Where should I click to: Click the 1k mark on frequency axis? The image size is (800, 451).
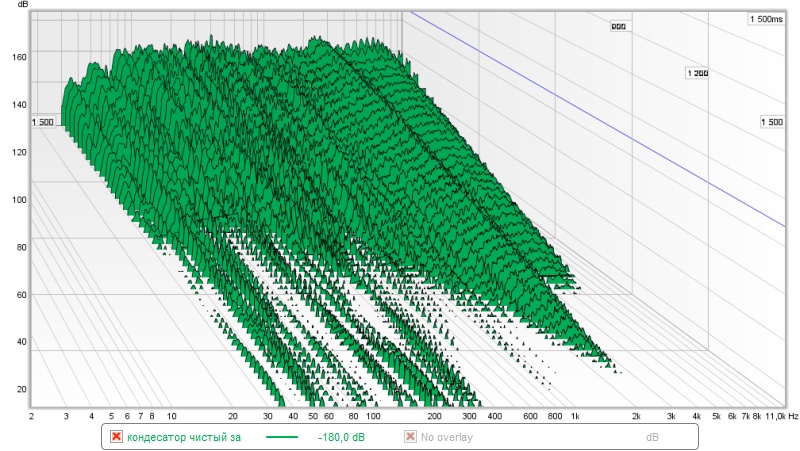575,414
